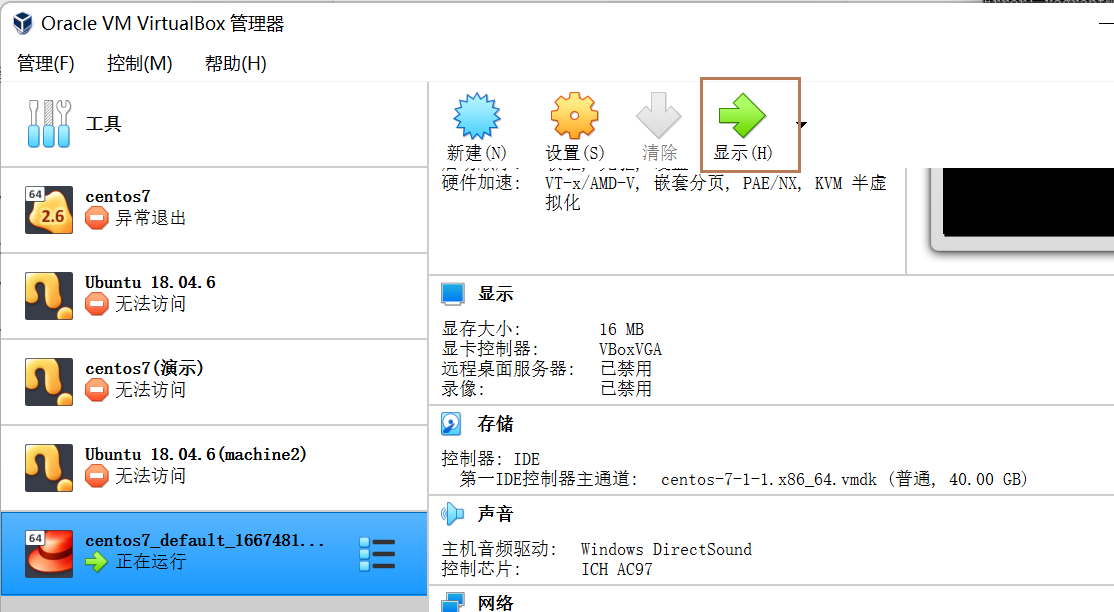Click the 录像 已禁用 value
Viewport: 1114px width, 612px height.
tap(625, 389)
